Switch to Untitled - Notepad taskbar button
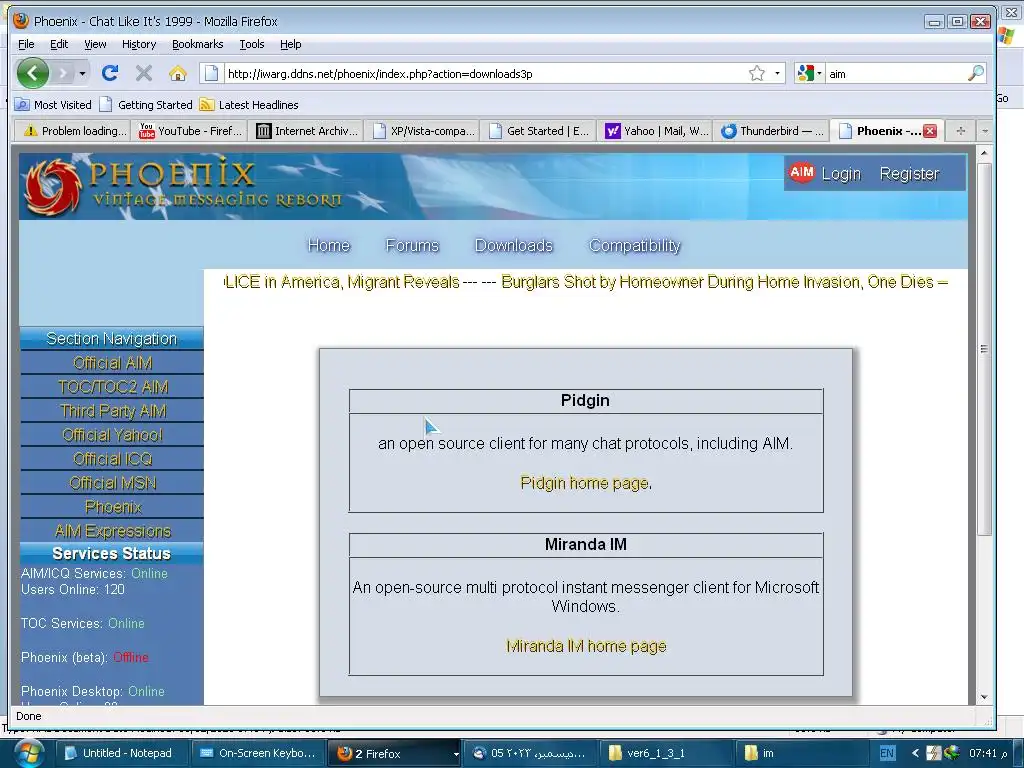1024x768 pixels. coord(120,753)
